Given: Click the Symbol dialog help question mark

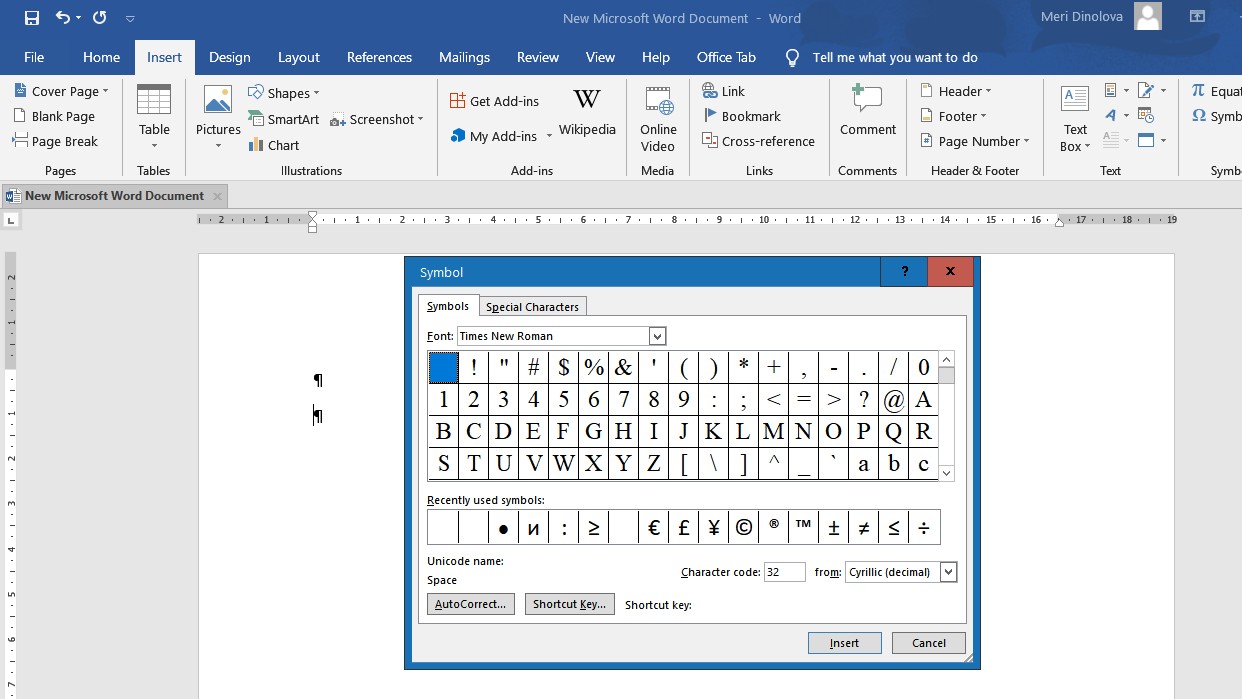Looking at the screenshot, I should [x=905, y=272].
